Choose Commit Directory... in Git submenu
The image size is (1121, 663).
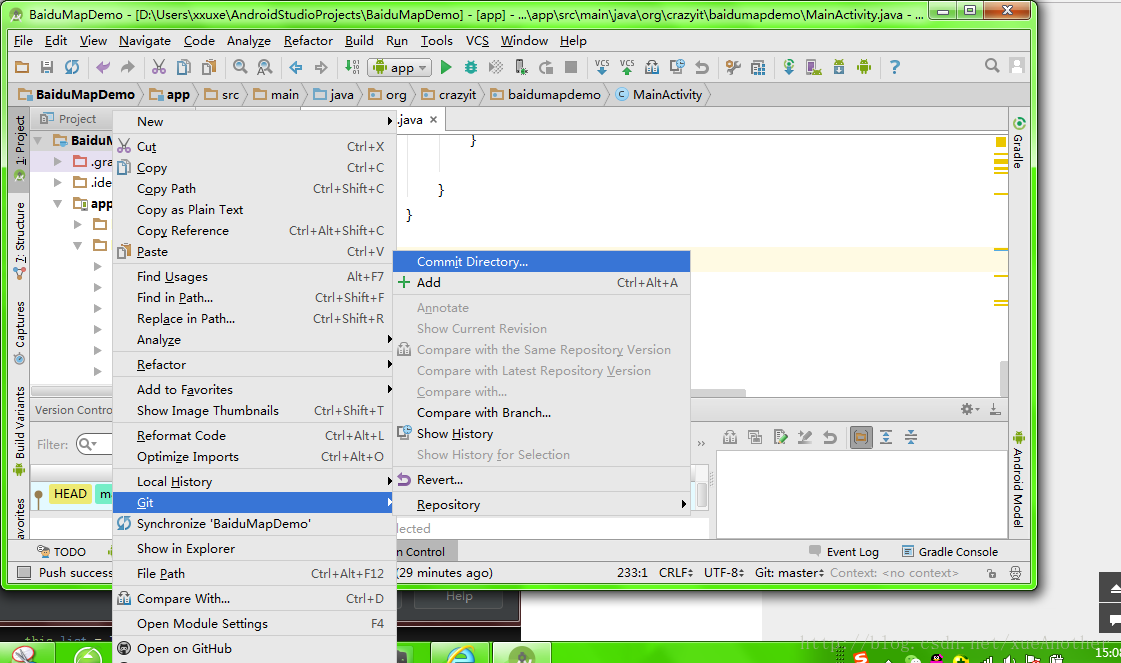[542, 262]
